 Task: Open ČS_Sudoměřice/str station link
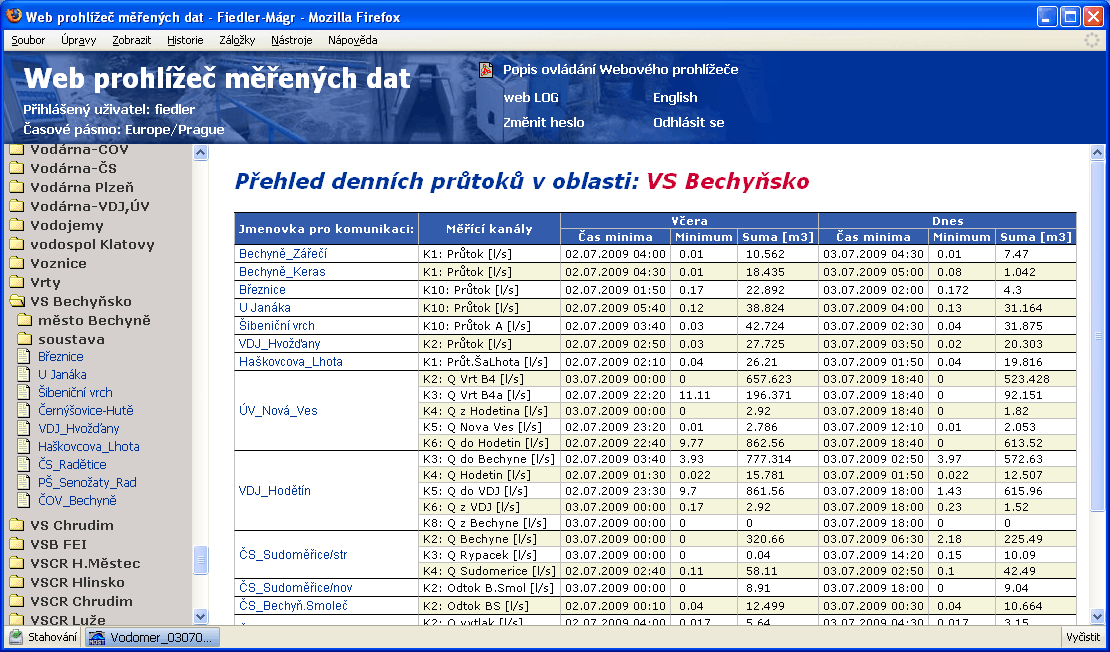293,555
